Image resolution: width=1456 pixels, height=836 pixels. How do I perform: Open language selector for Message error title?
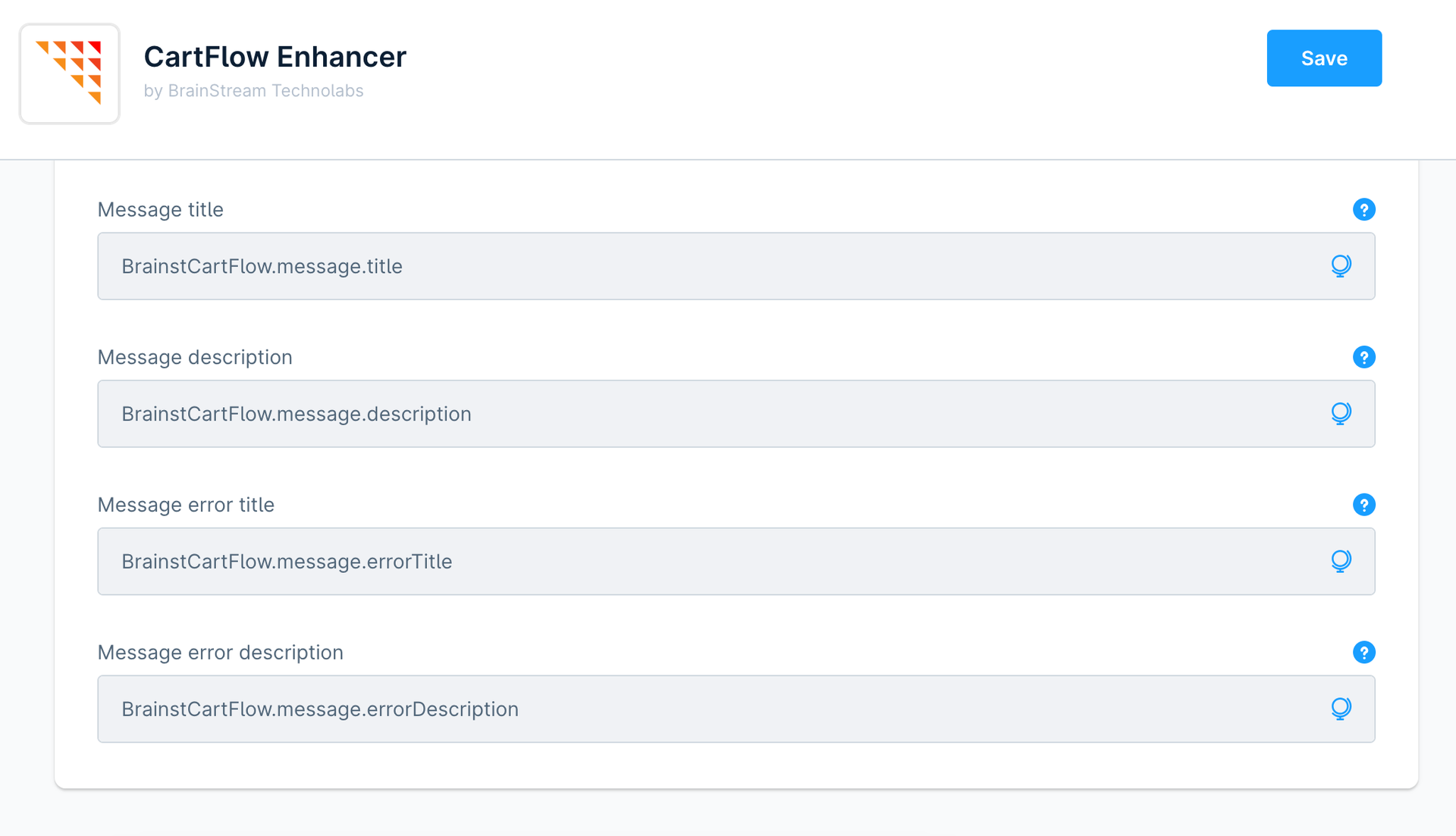pyautogui.click(x=1342, y=561)
